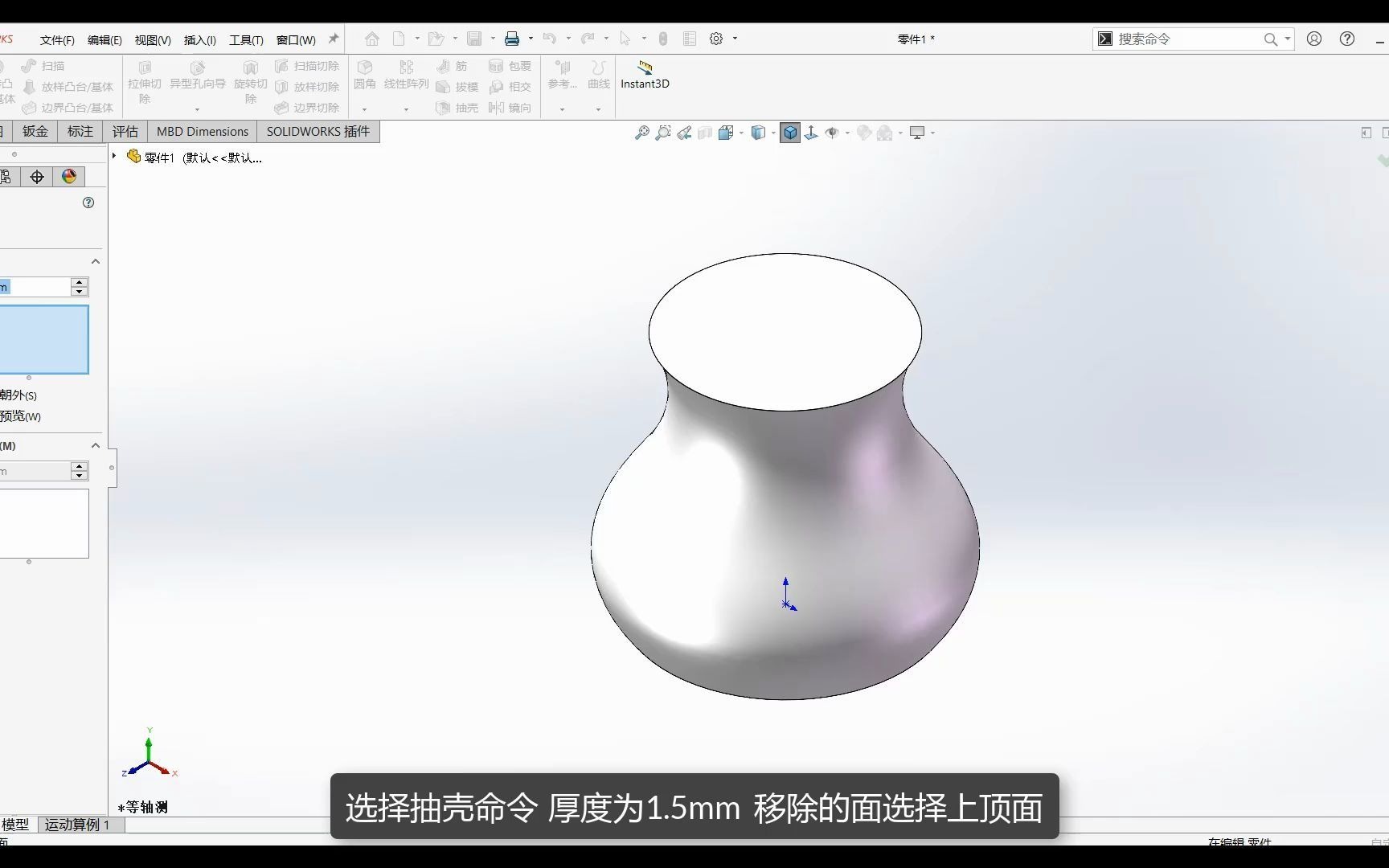
Task: Click the 线性阵列 (Linear Pattern) tool
Action: [406, 76]
